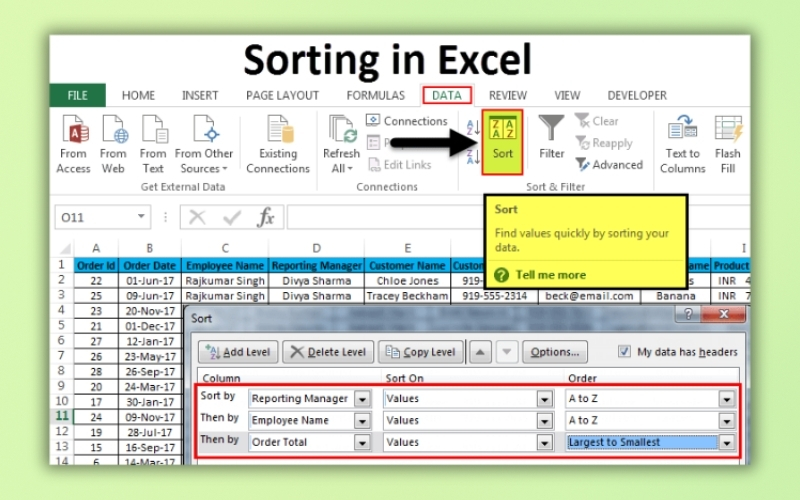Open the Employee Name column dropdown

click(362, 421)
